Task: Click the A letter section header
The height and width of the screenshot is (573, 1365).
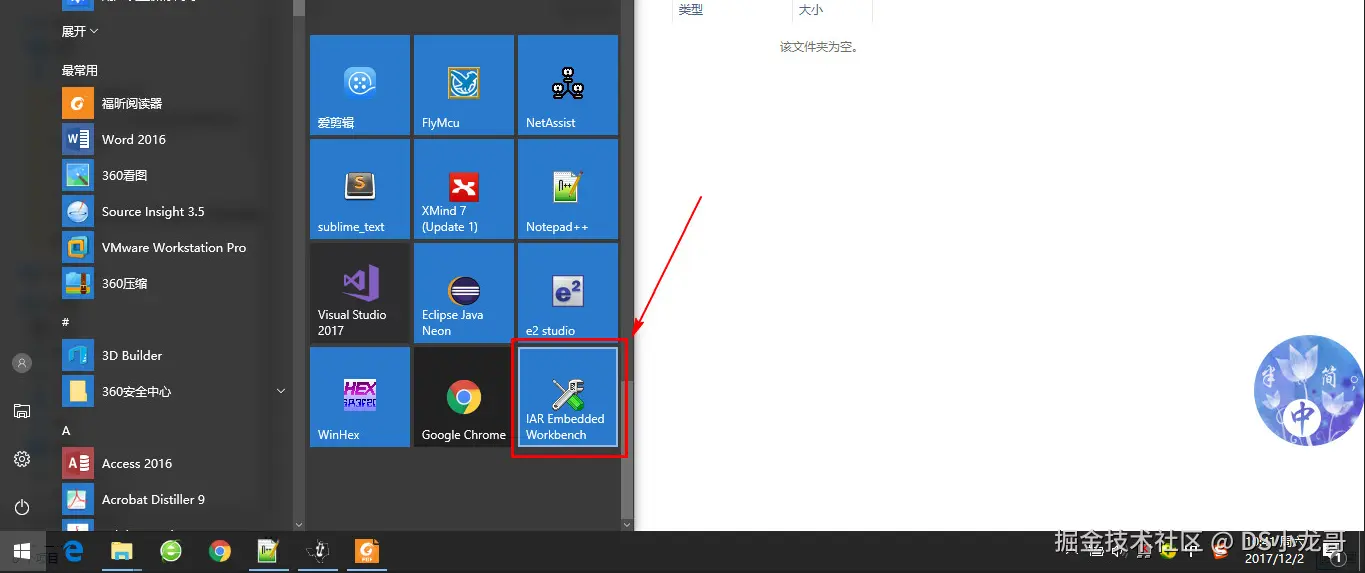Action: click(66, 430)
